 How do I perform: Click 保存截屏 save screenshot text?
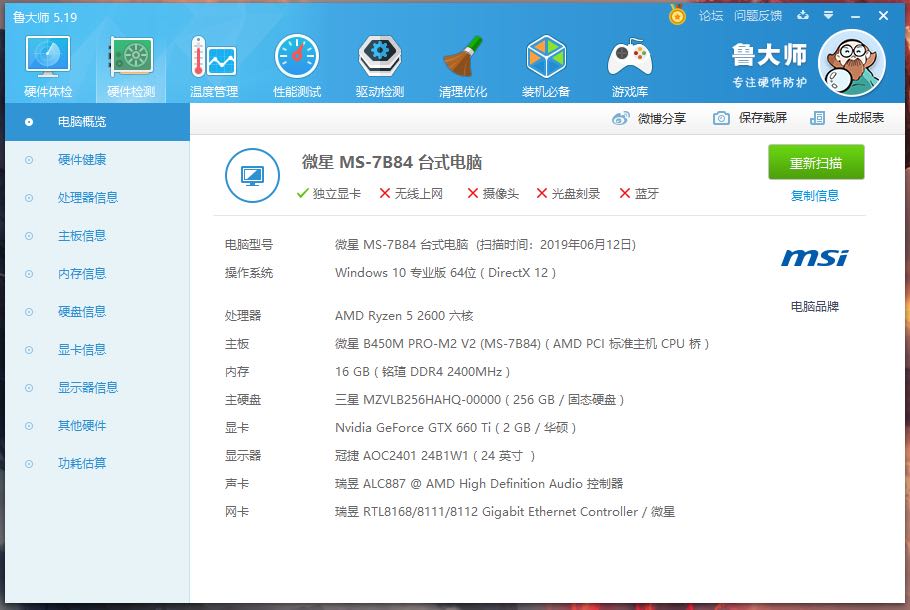click(x=763, y=118)
